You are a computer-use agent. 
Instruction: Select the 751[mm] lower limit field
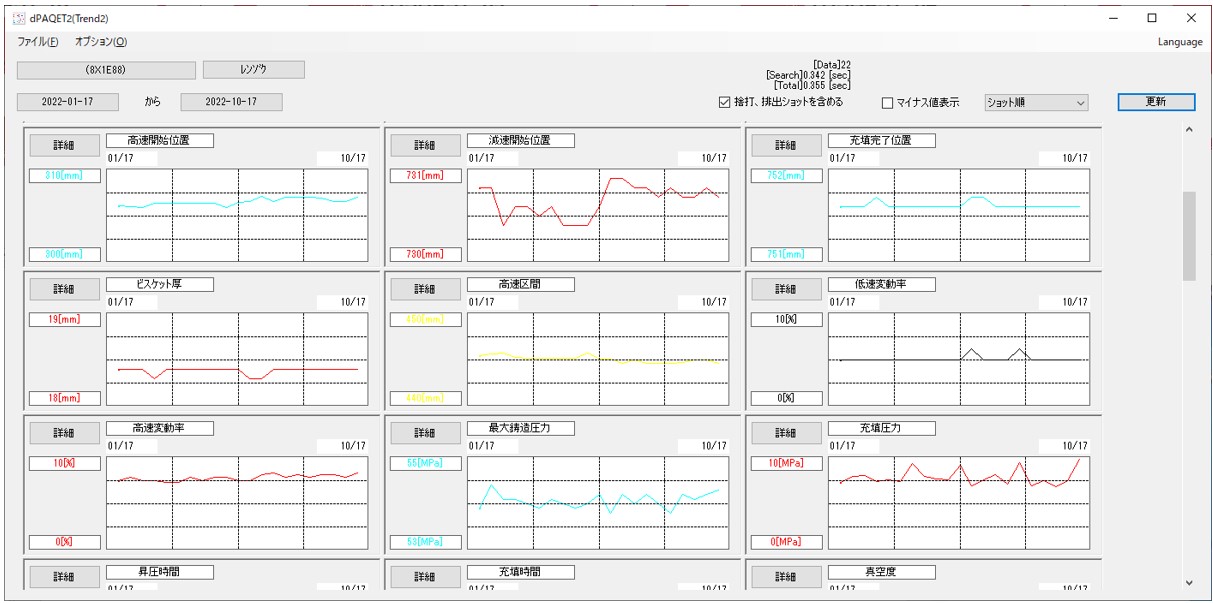[x=786, y=254]
